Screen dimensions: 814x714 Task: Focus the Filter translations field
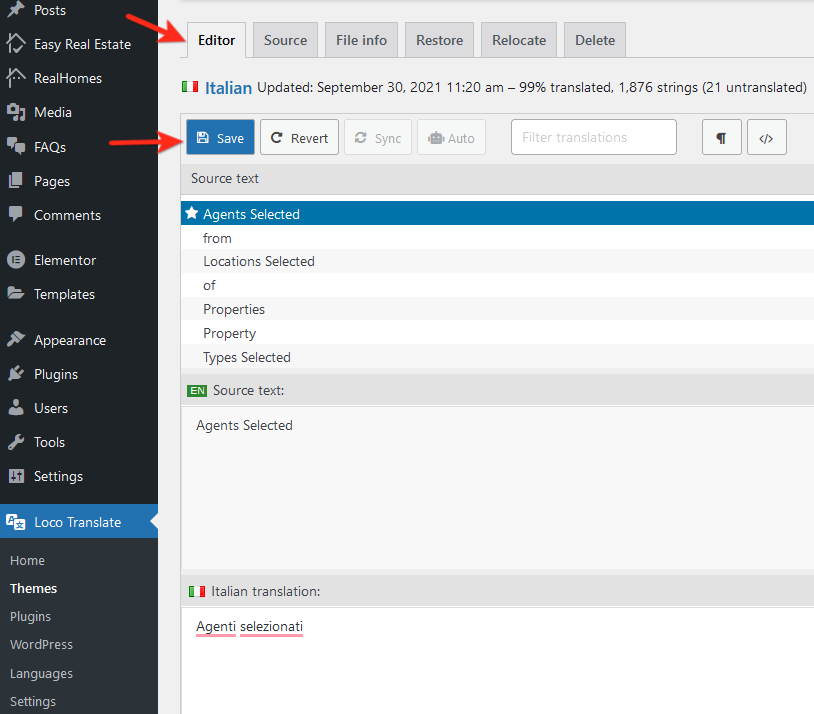pos(593,137)
